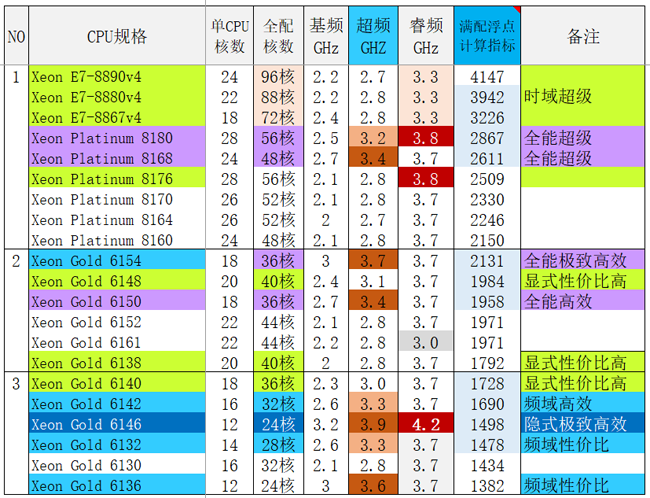Select the score cell 1984
The image size is (650, 498).
(x=487, y=280)
